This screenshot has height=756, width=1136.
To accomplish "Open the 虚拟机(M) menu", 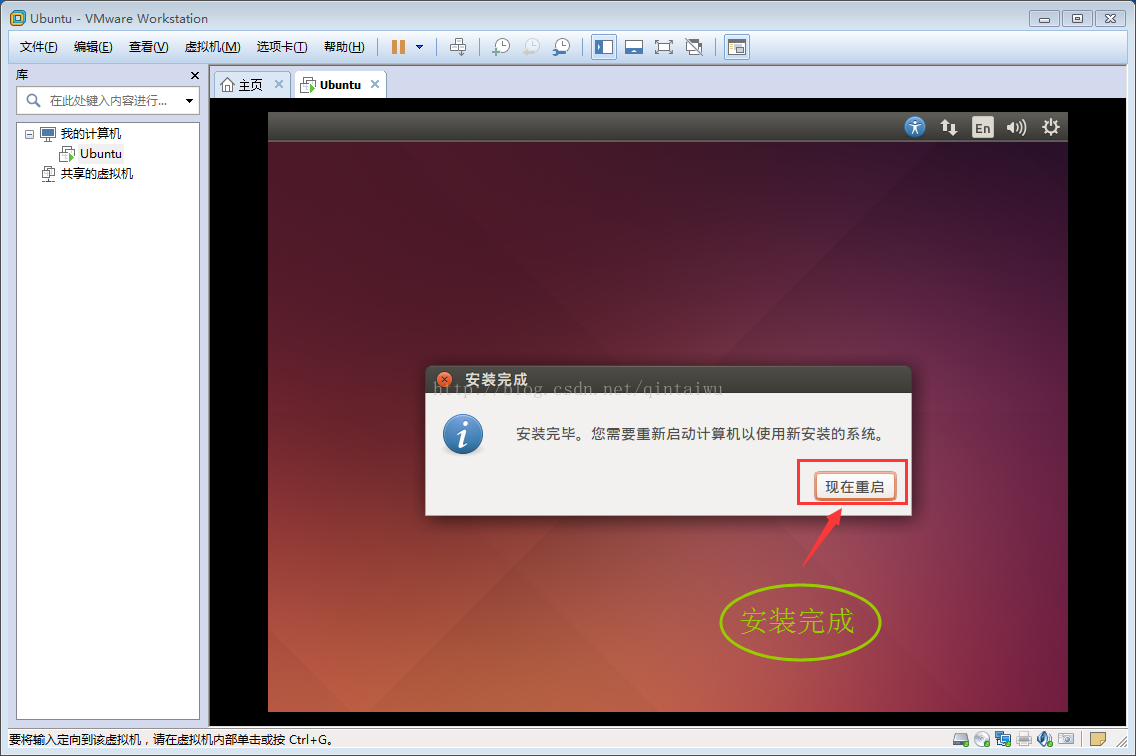I will (212, 47).
